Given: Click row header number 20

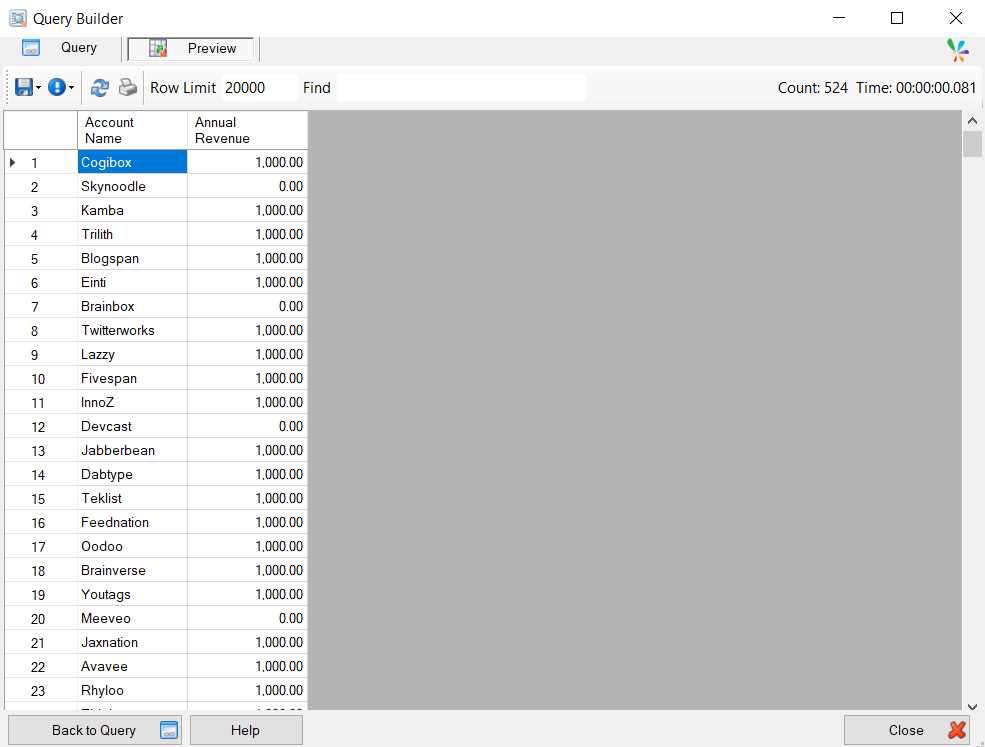Looking at the screenshot, I should [x=41, y=618].
